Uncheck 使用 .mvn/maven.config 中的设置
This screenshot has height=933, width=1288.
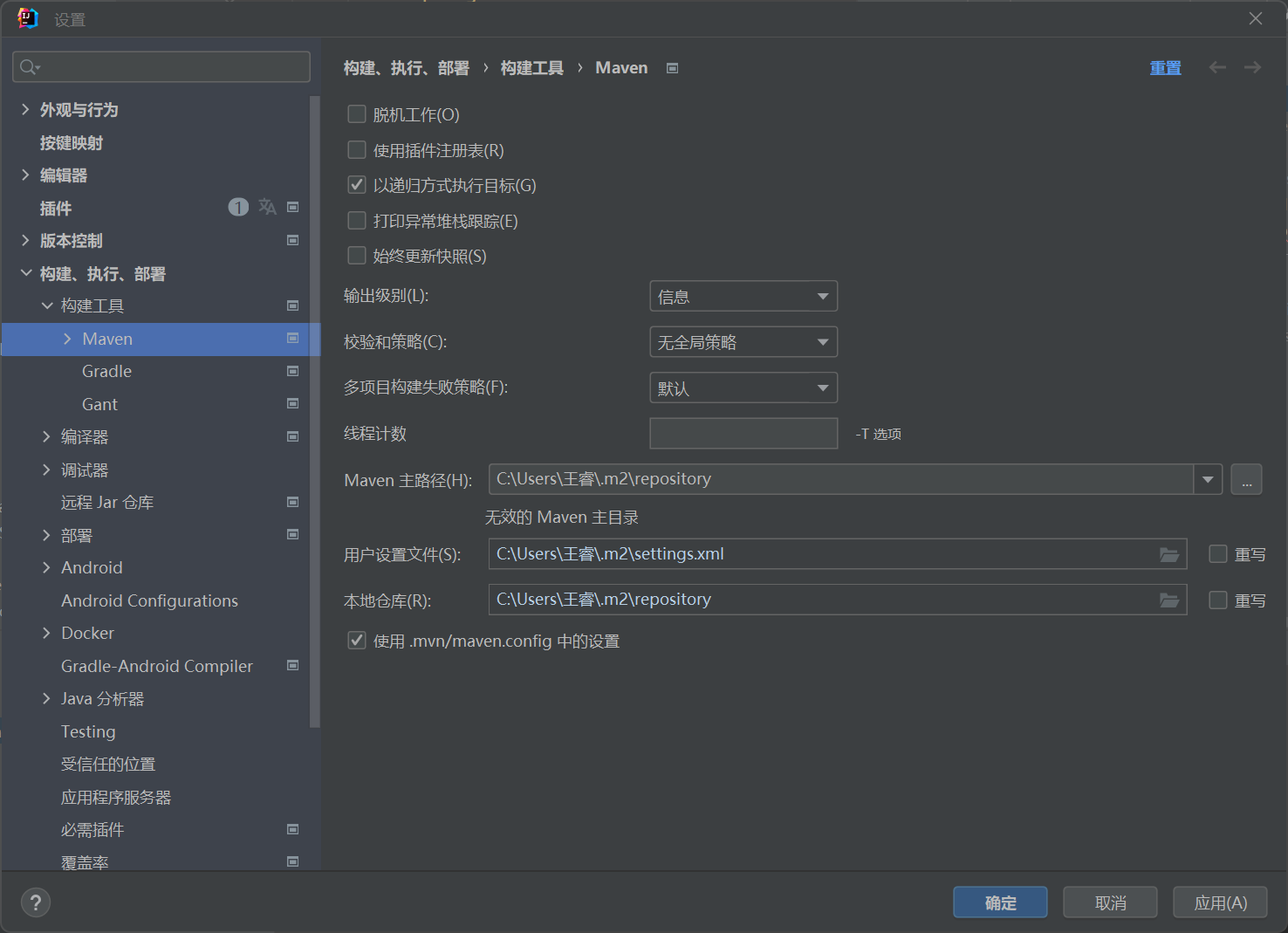357,641
